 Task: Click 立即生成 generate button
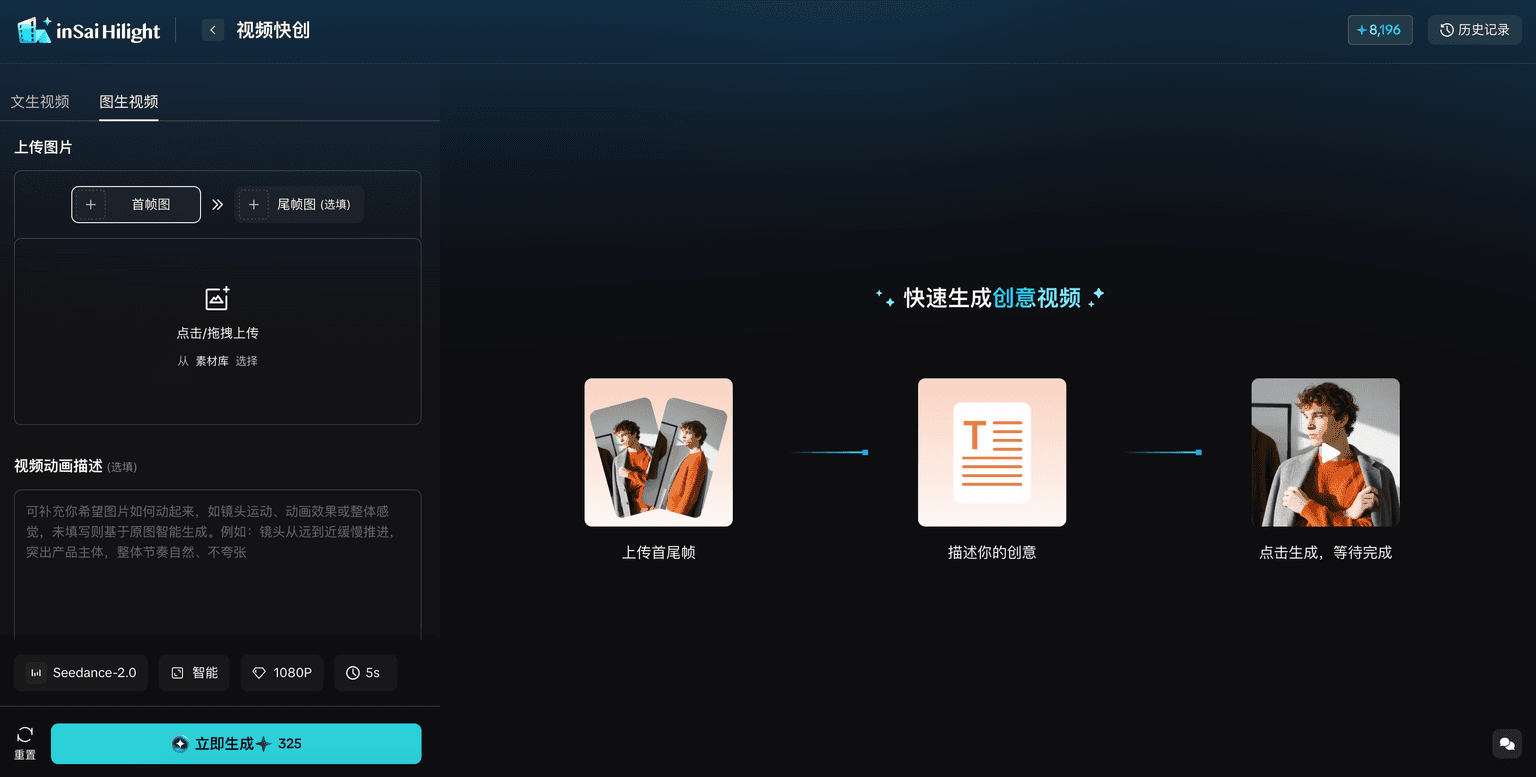click(x=236, y=744)
